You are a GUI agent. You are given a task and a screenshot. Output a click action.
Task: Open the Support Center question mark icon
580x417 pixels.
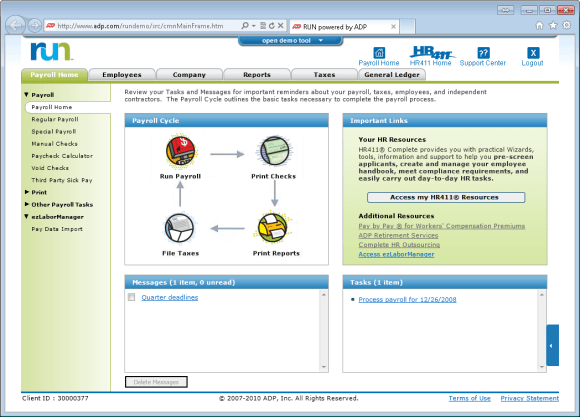point(483,53)
